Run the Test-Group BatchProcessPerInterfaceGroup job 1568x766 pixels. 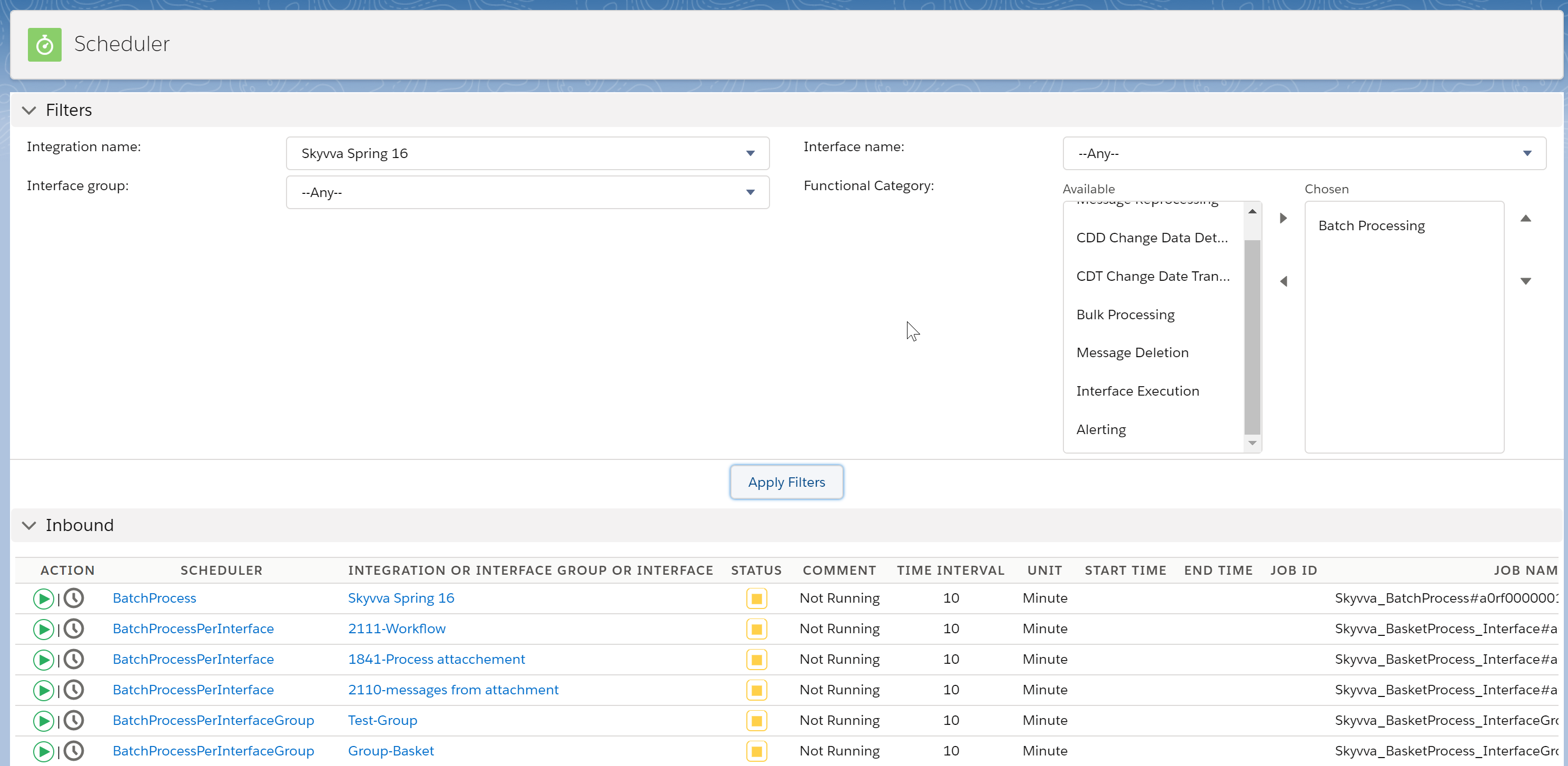point(43,720)
